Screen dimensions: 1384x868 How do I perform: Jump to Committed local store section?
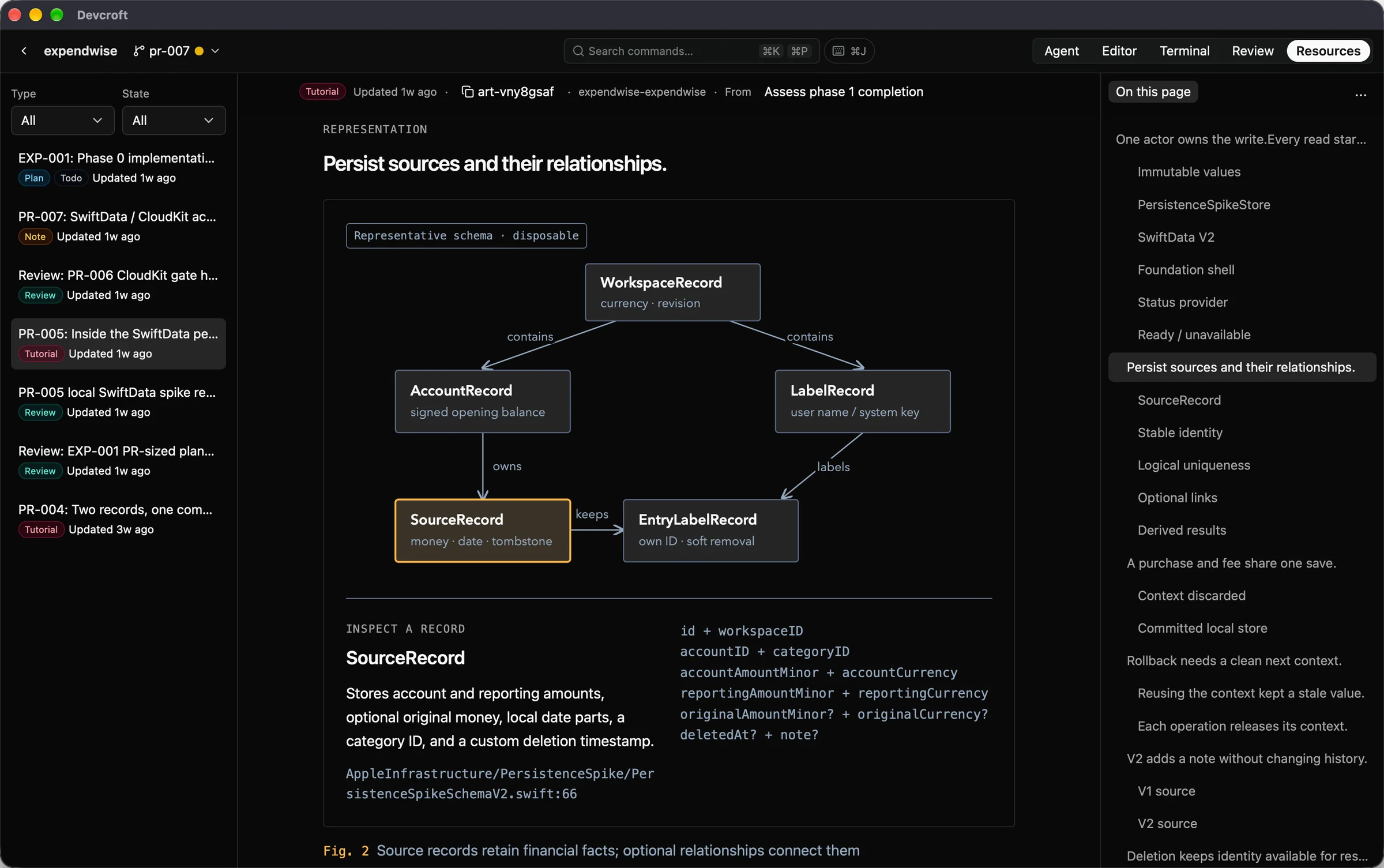[1202, 628]
